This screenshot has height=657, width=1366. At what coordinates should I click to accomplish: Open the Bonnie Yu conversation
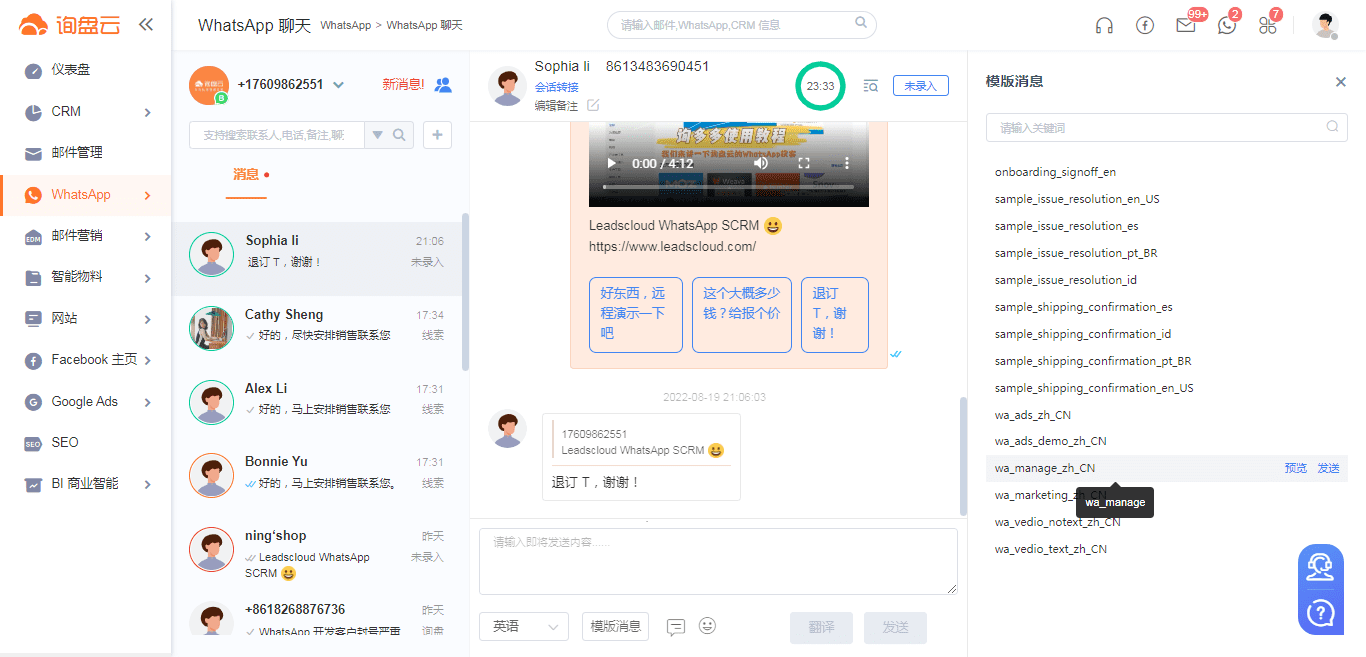[317, 475]
